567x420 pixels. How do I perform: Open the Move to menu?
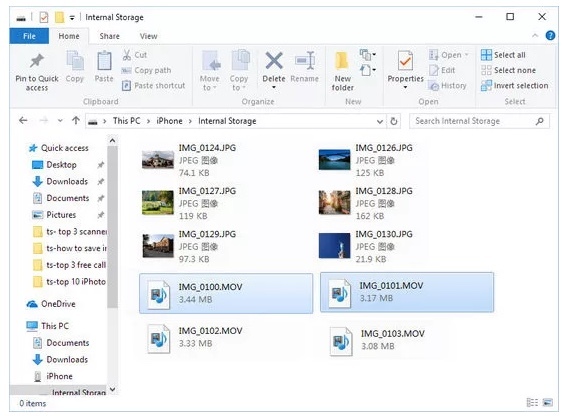point(210,71)
